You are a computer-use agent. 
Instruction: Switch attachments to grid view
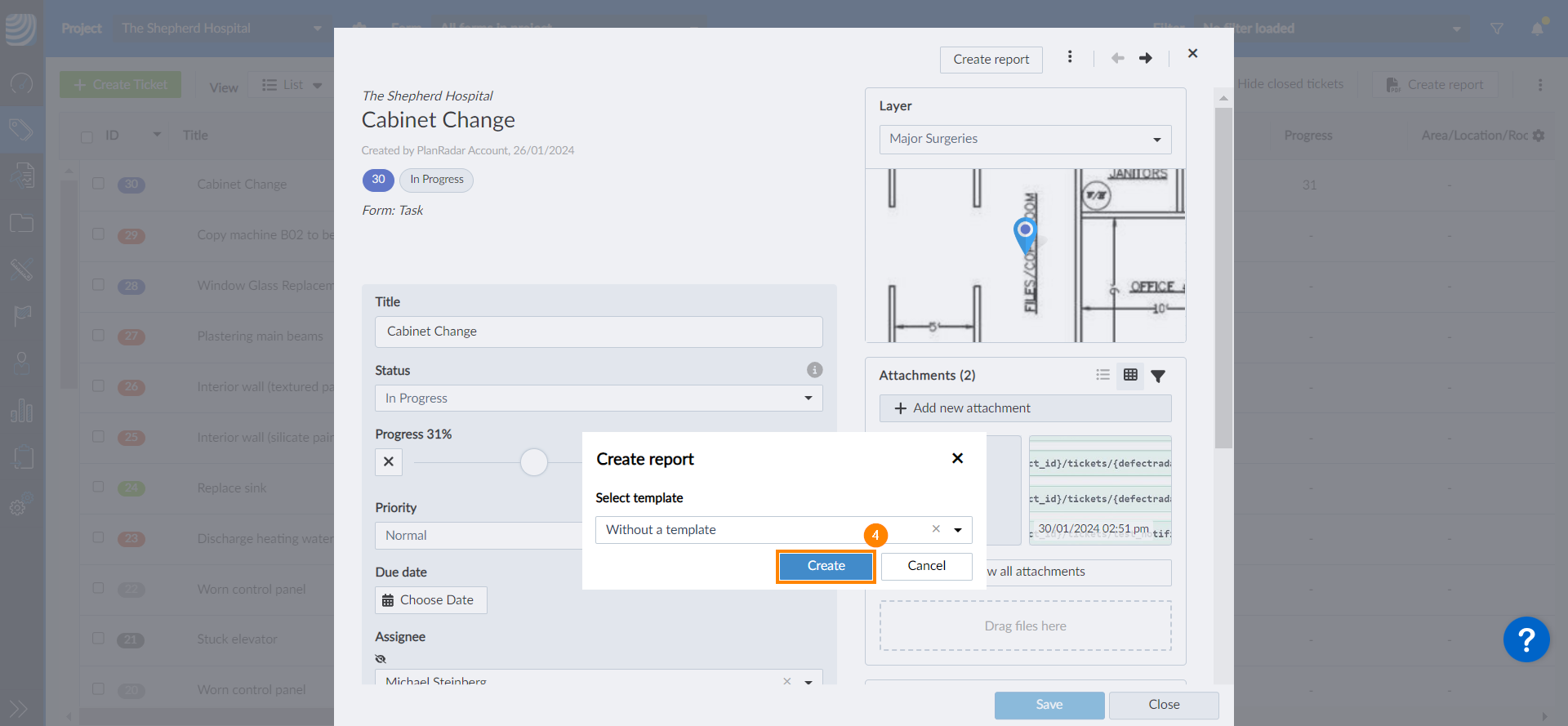click(1130, 375)
